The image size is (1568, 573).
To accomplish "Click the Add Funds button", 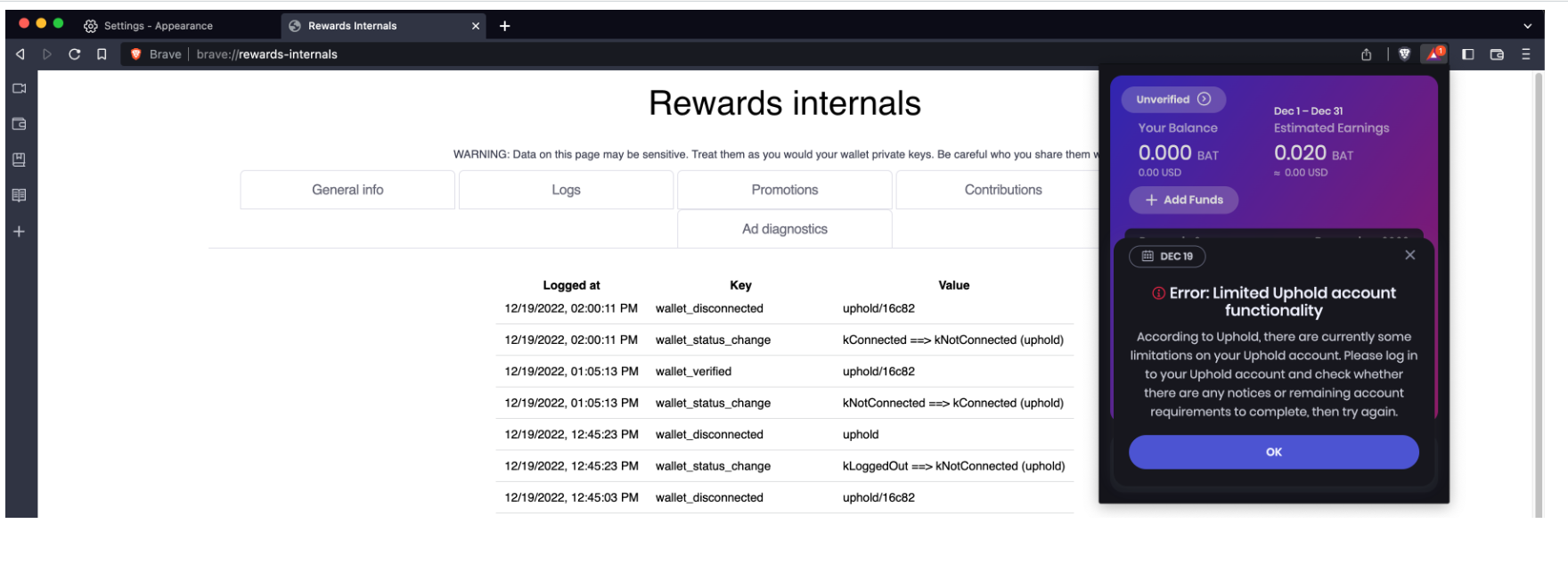I will click(x=1184, y=200).
